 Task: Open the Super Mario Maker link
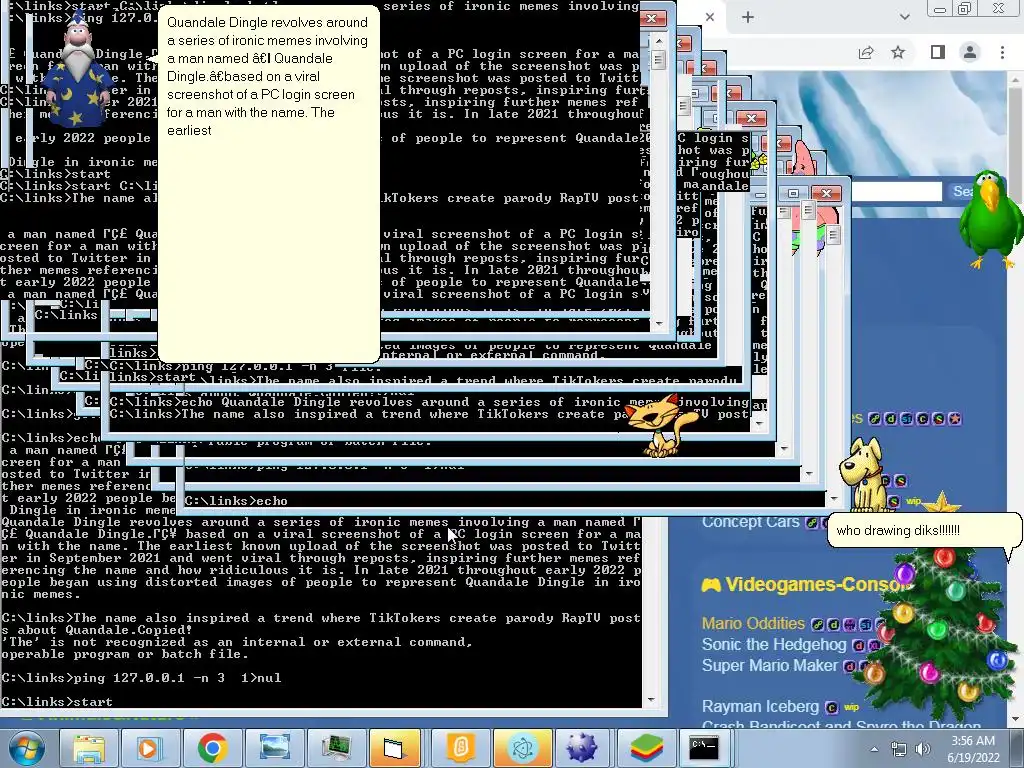pyautogui.click(x=769, y=665)
